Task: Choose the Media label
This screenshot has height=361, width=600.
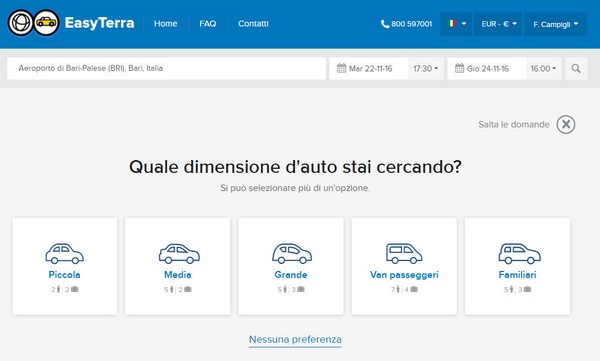Action: pyautogui.click(x=178, y=274)
